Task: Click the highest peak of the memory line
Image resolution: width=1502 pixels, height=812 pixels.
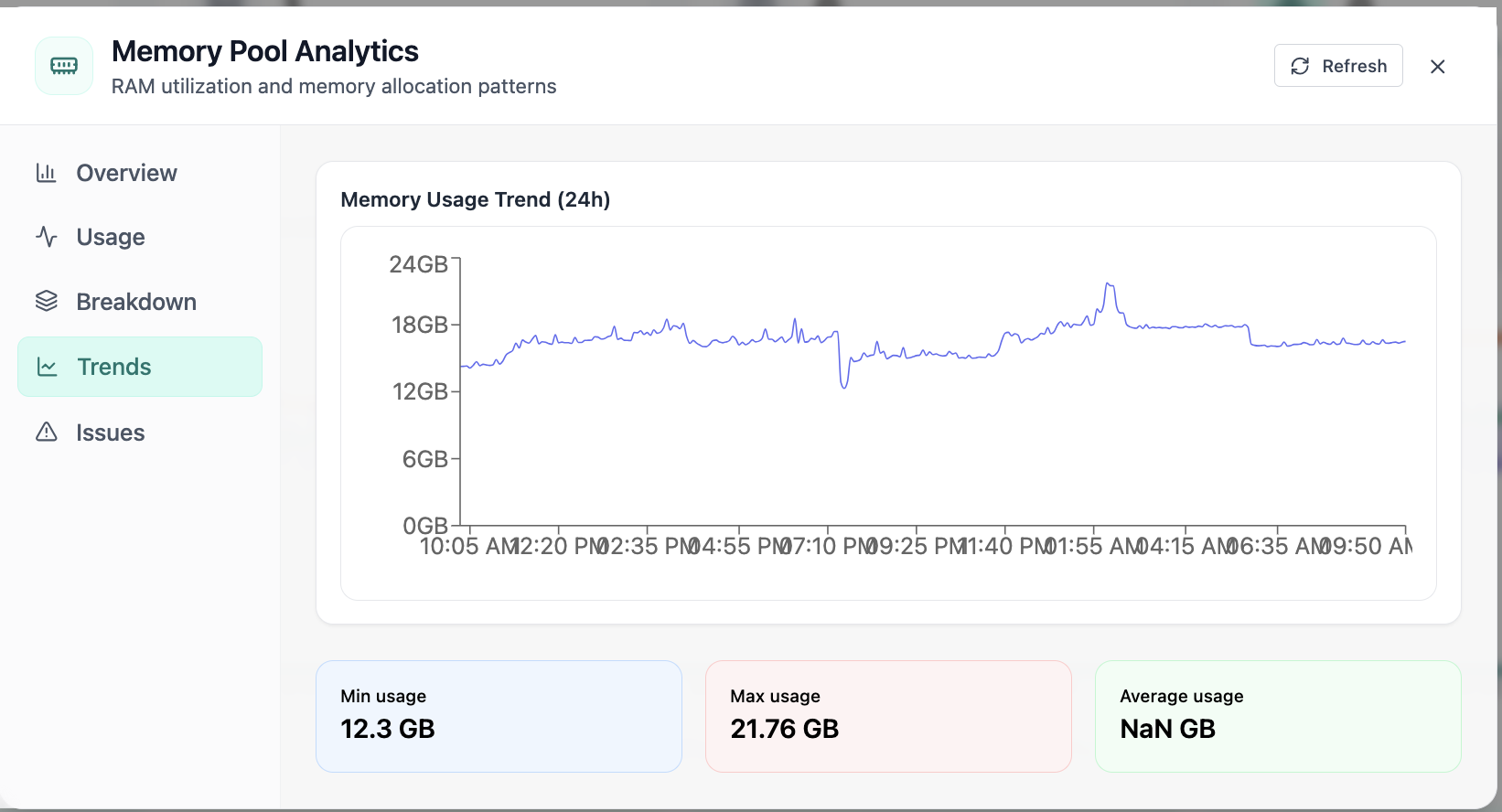Action: pyautogui.click(x=1109, y=284)
